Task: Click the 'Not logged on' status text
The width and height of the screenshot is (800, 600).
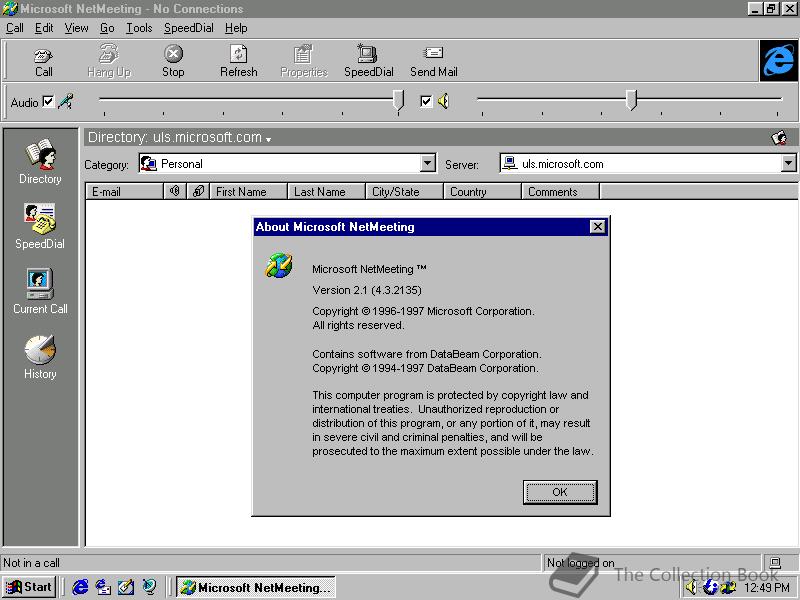Action: 581,563
